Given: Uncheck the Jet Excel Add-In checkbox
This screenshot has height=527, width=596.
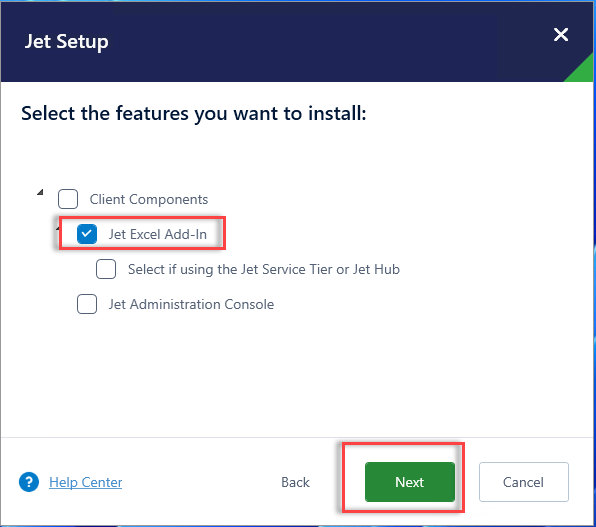Looking at the screenshot, I should click(87, 234).
